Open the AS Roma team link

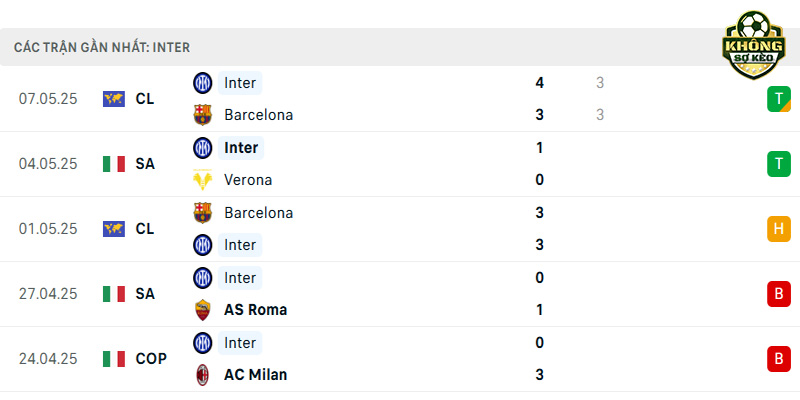pos(255,310)
